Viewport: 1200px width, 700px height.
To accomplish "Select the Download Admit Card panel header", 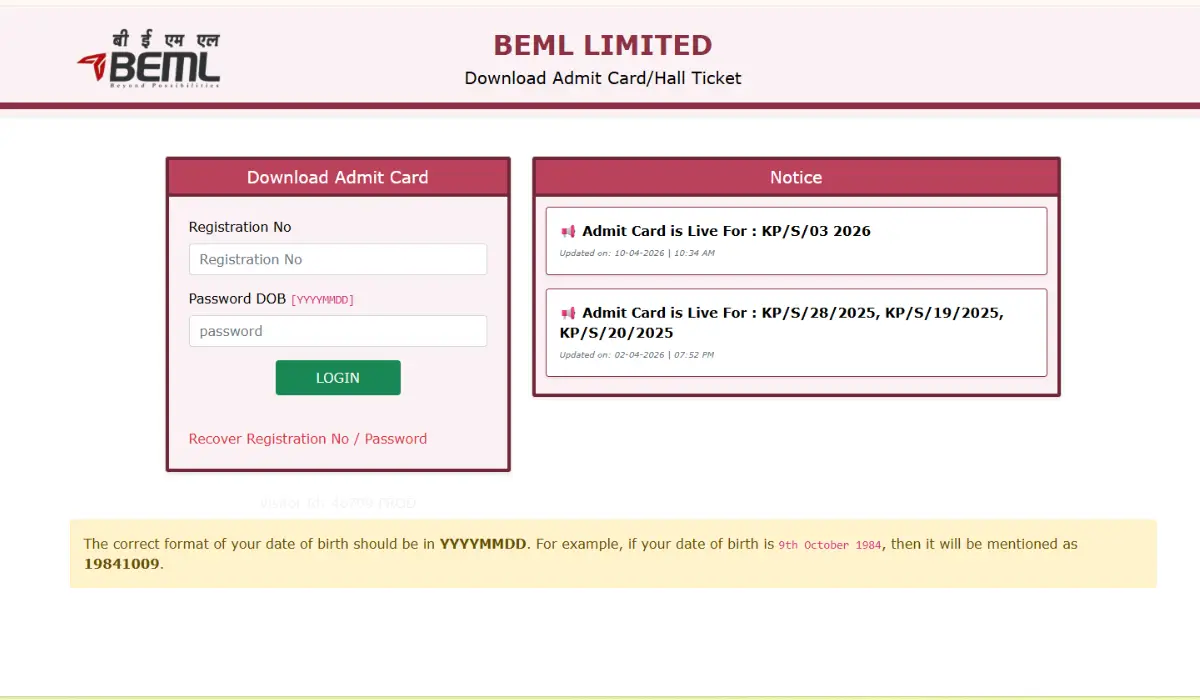I will [338, 177].
